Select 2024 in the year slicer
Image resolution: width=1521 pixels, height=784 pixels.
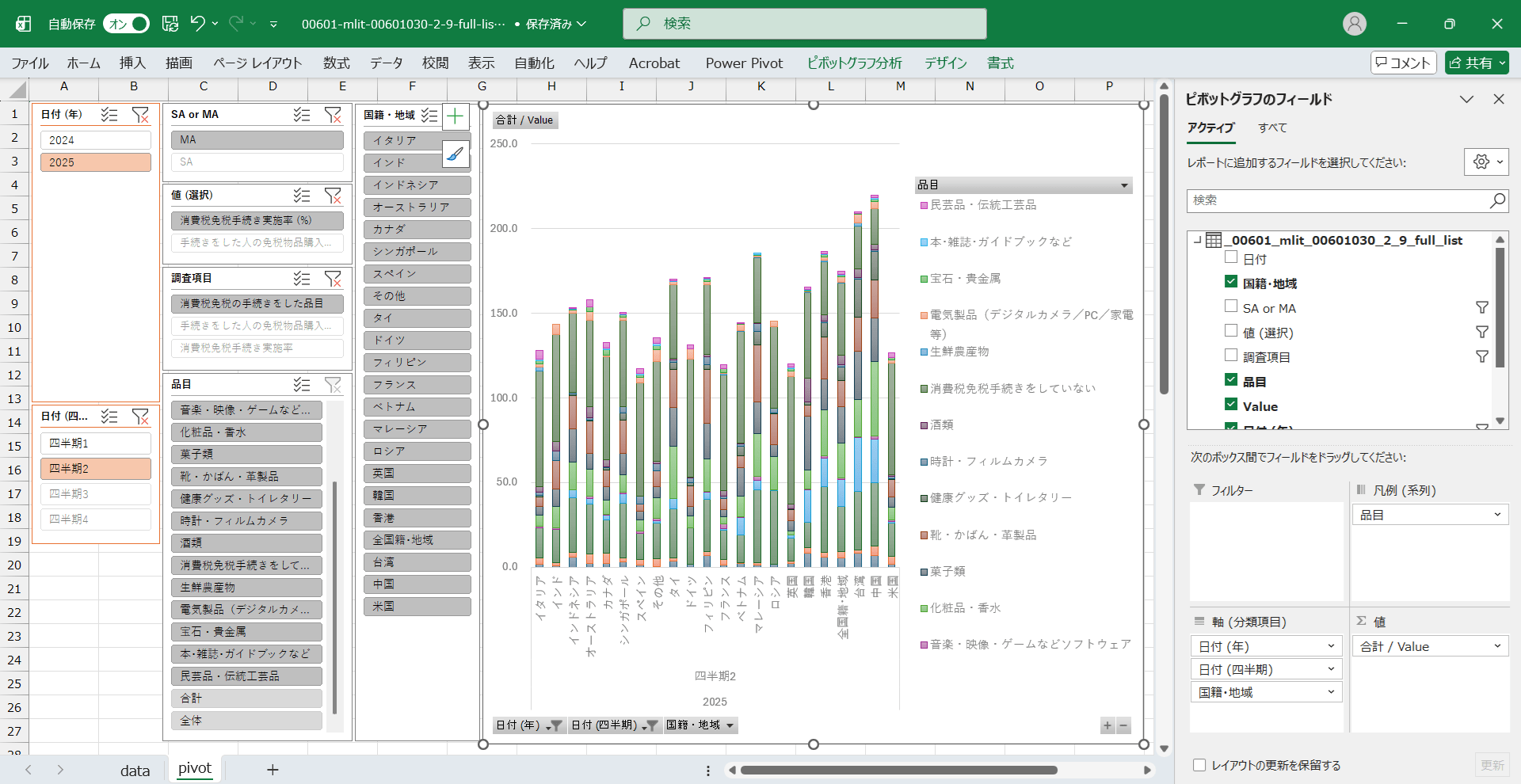pyautogui.click(x=96, y=140)
